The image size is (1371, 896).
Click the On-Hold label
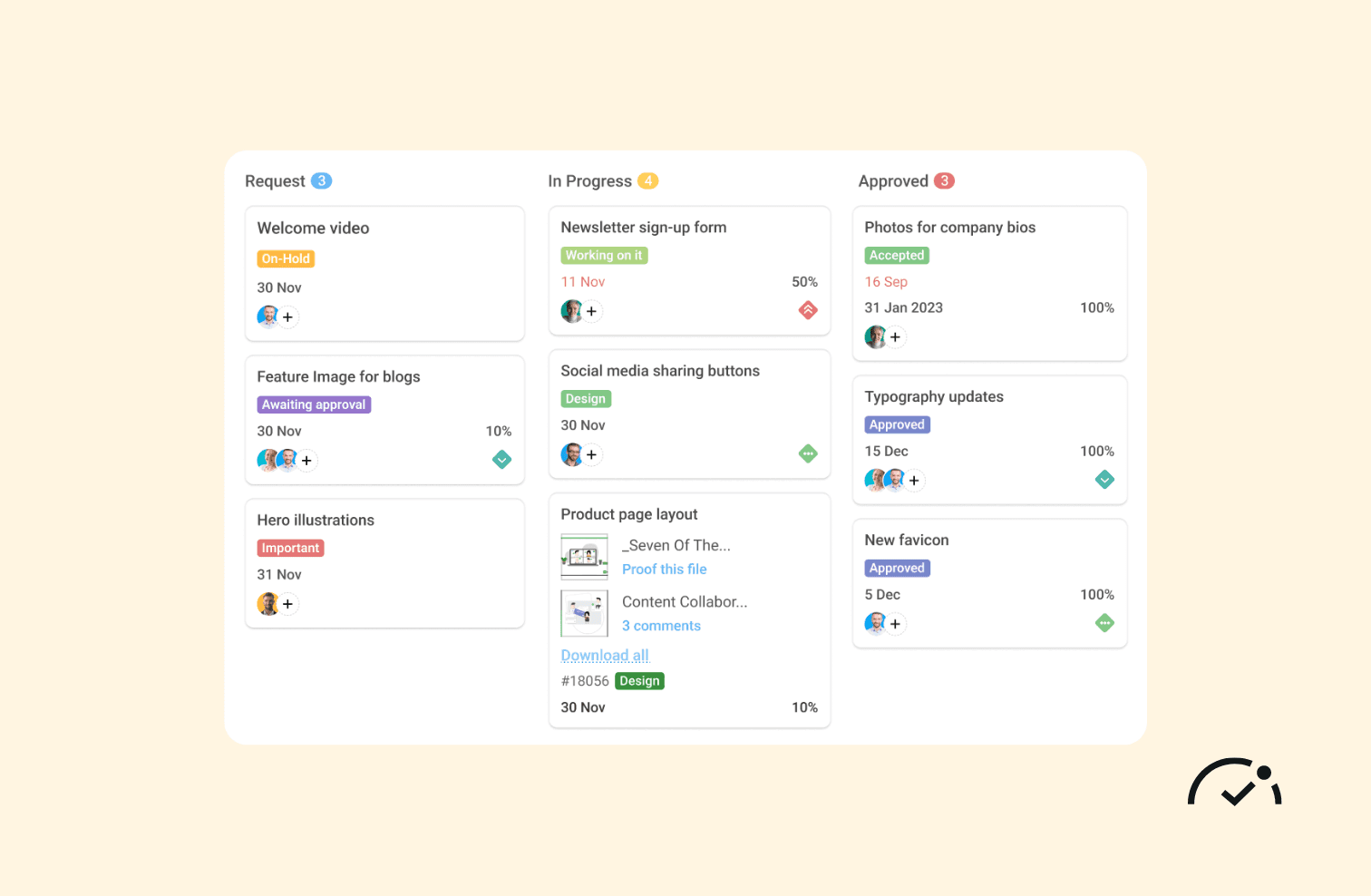tap(286, 258)
